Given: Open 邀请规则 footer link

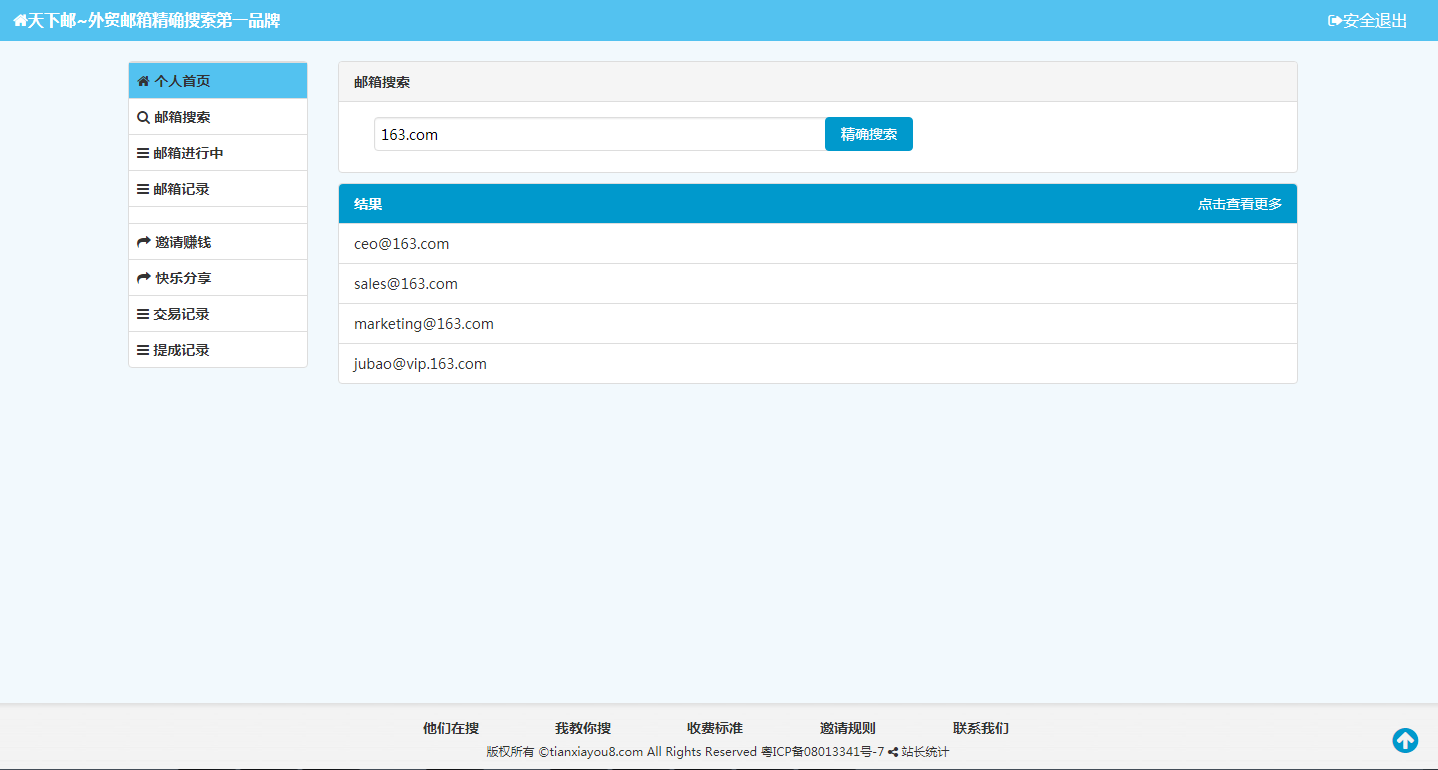Looking at the screenshot, I should coord(848,728).
